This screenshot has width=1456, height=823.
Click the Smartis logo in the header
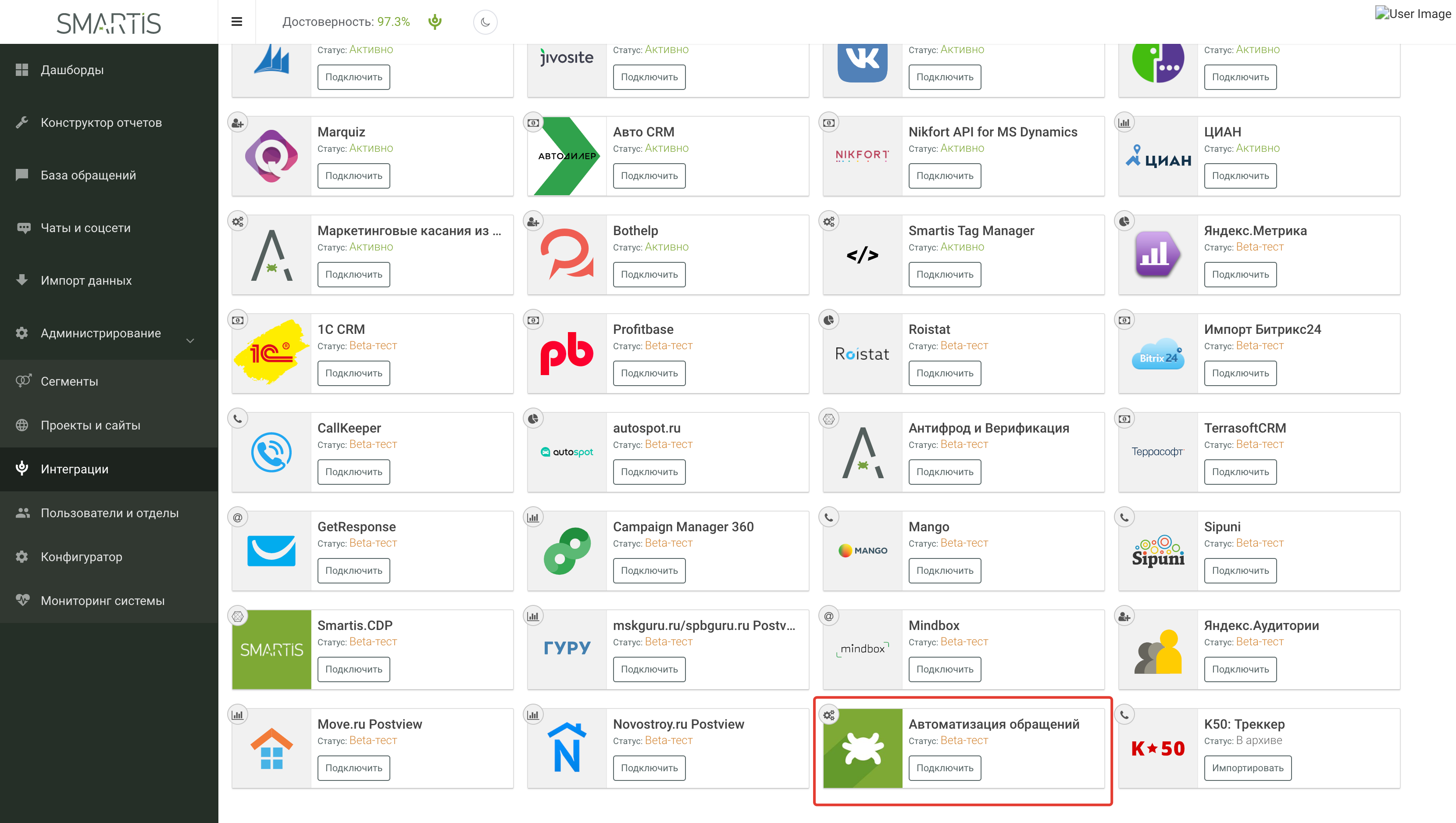tap(108, 23)
